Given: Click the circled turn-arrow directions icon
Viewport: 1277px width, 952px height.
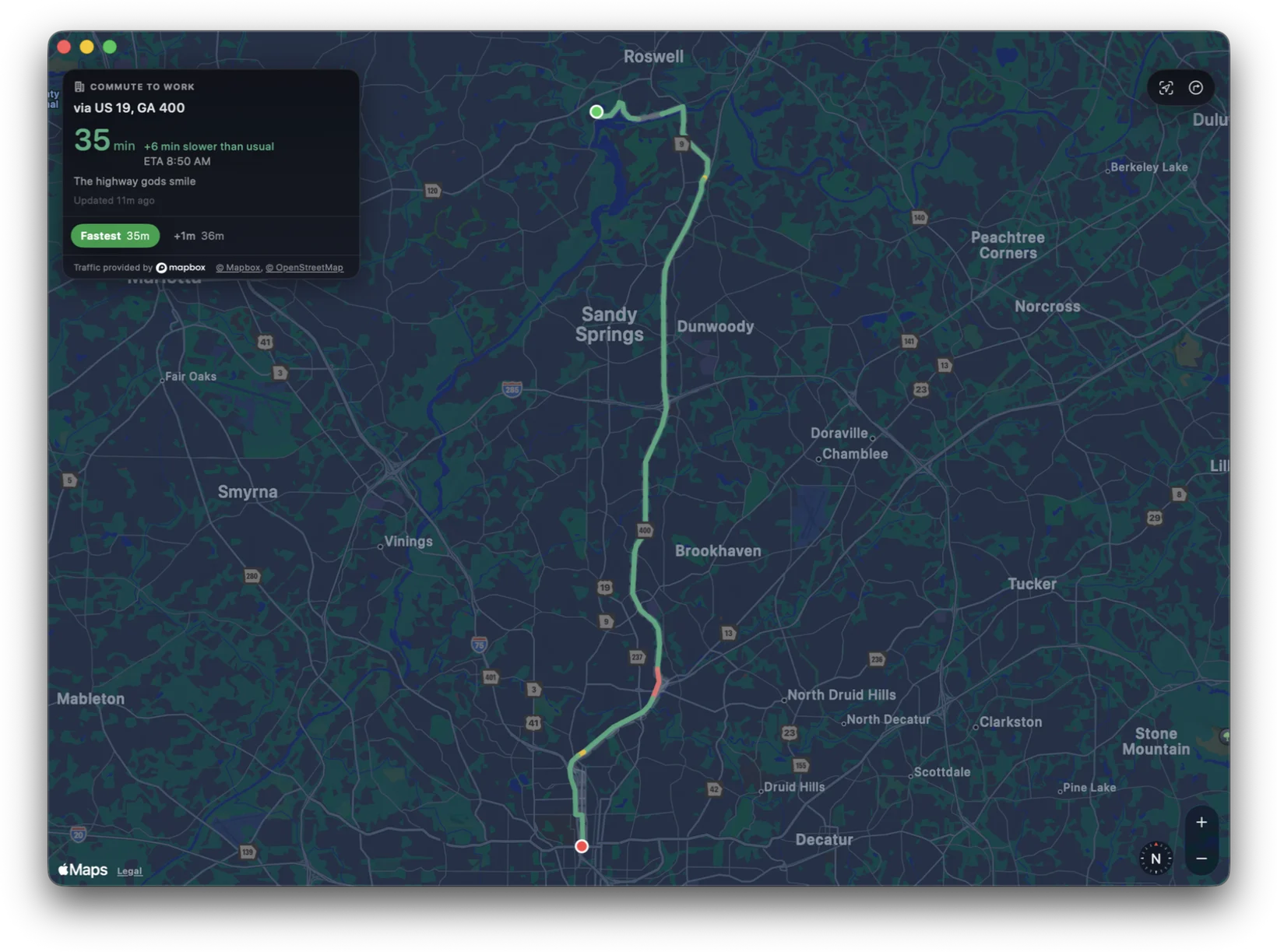Looking at the screenshot, I should [1196, 88].
